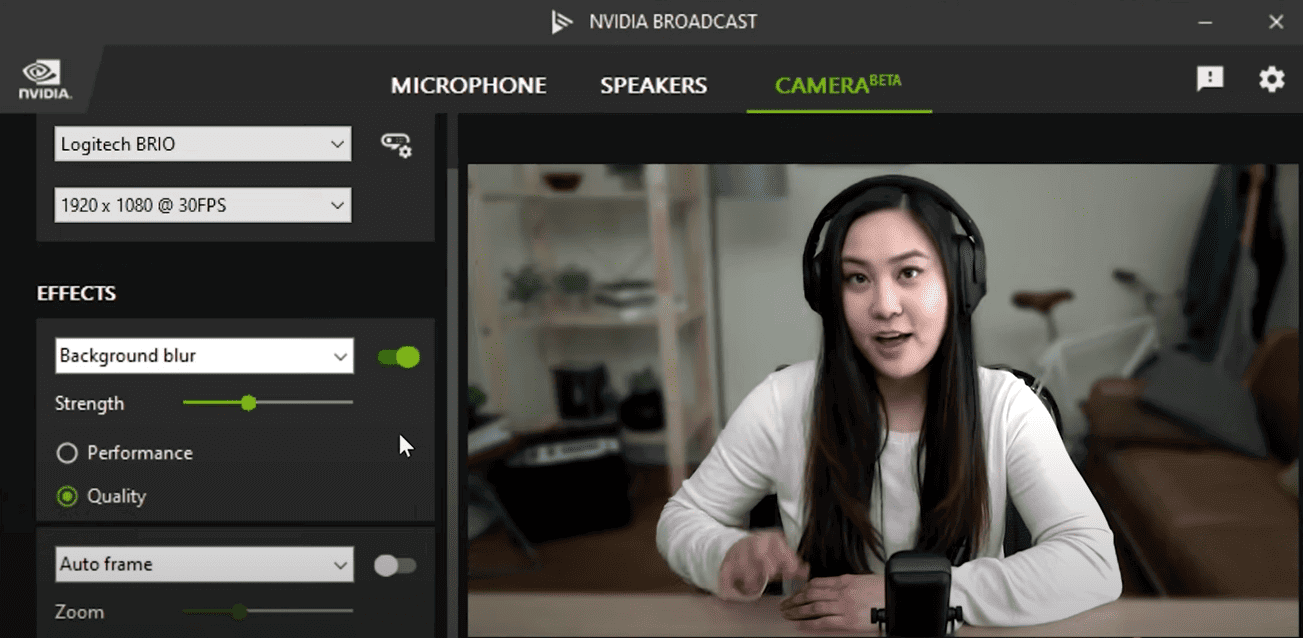
Task: Open the feedback icon in the header
Action: [x=1210, y=79]
